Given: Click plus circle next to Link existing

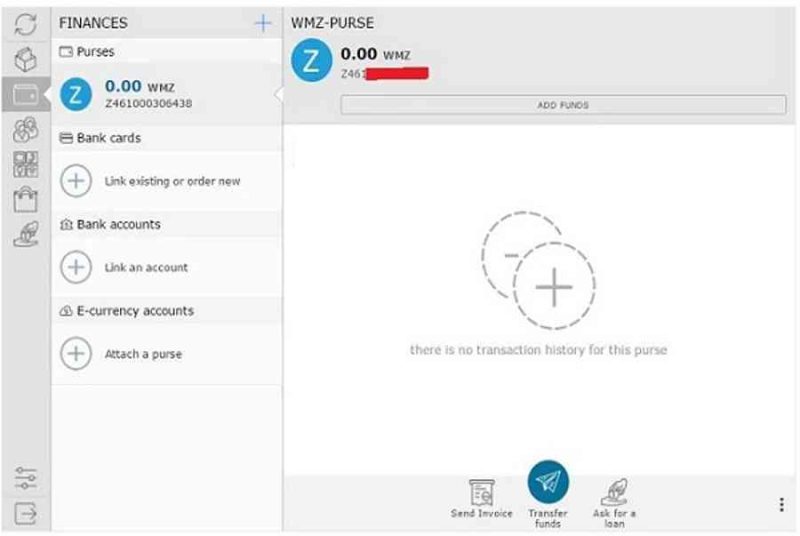Looking at the screenshot, I should pos(76,181).
